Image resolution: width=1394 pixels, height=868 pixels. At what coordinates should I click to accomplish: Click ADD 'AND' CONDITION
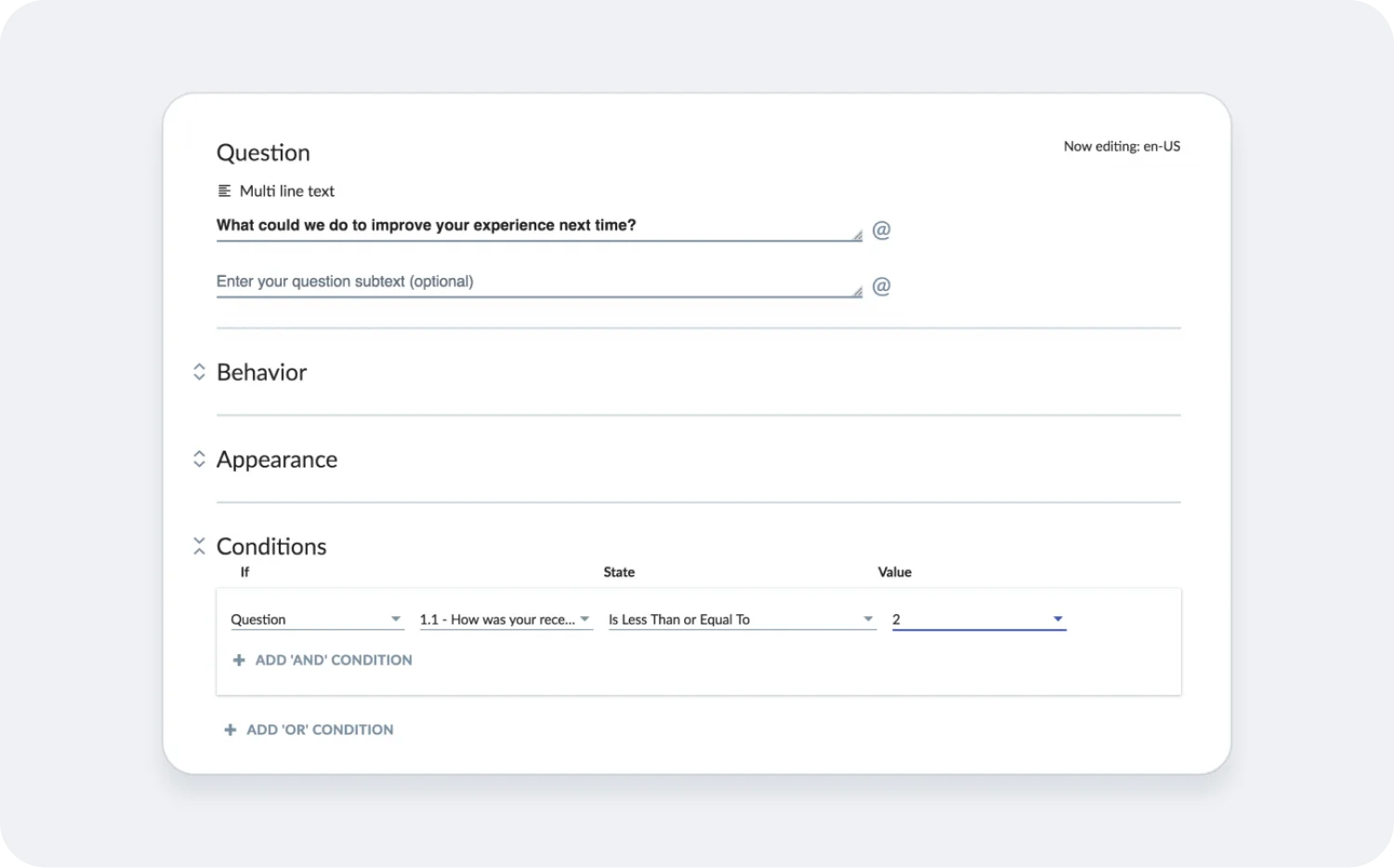coord(333,660)
